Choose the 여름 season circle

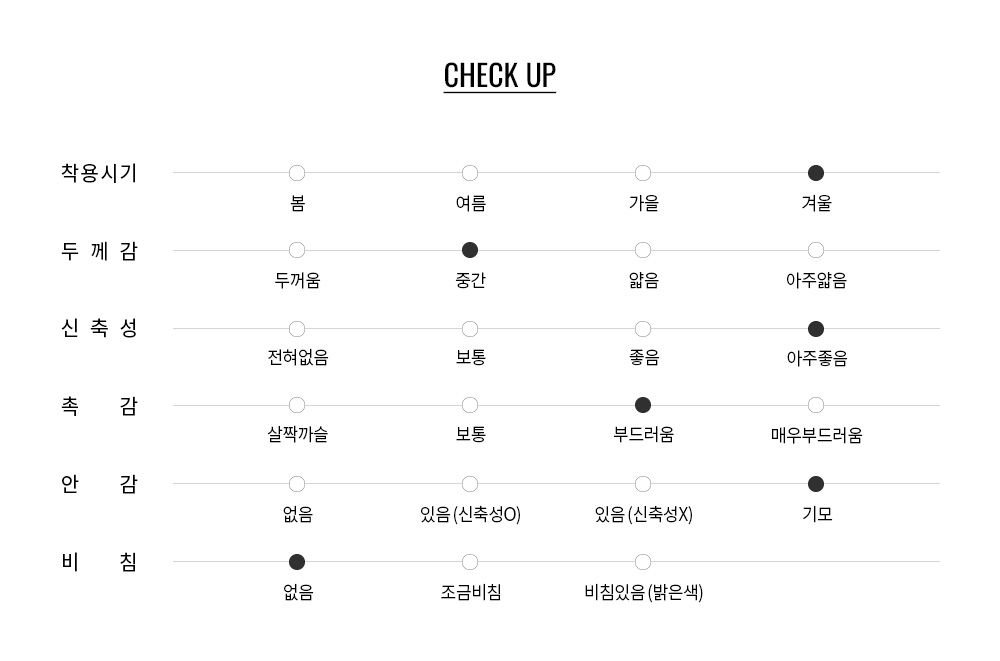[x=470, y=173]
